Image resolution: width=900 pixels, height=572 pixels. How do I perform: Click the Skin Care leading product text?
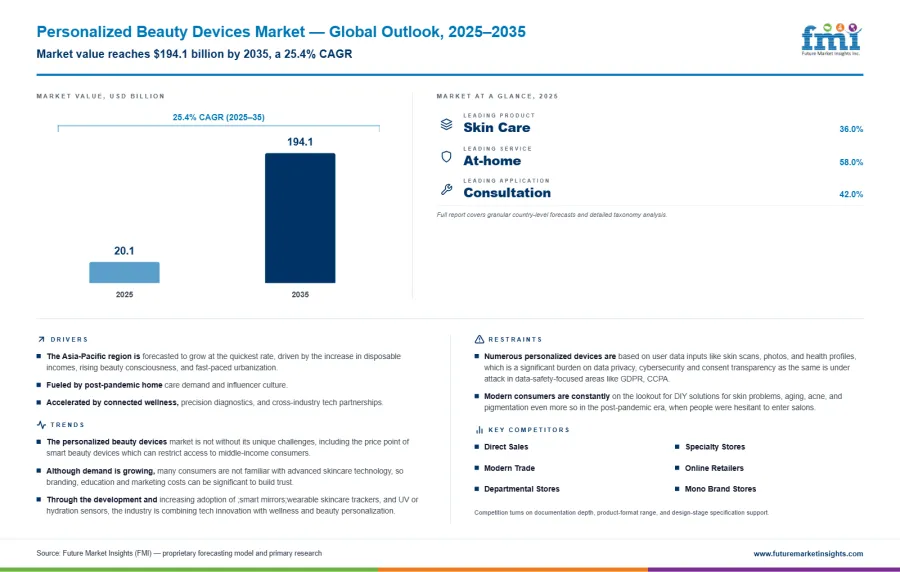496,127
